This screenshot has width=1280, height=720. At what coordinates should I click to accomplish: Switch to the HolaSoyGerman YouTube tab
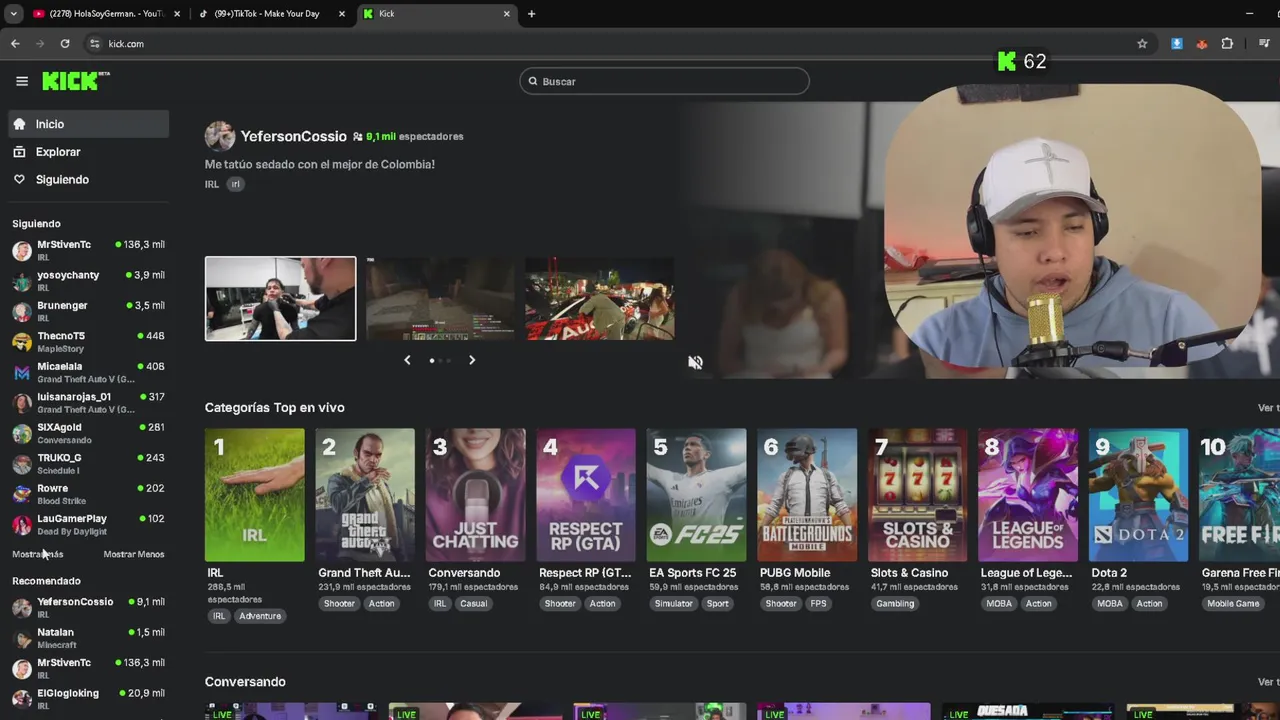(x=104, y=14)
